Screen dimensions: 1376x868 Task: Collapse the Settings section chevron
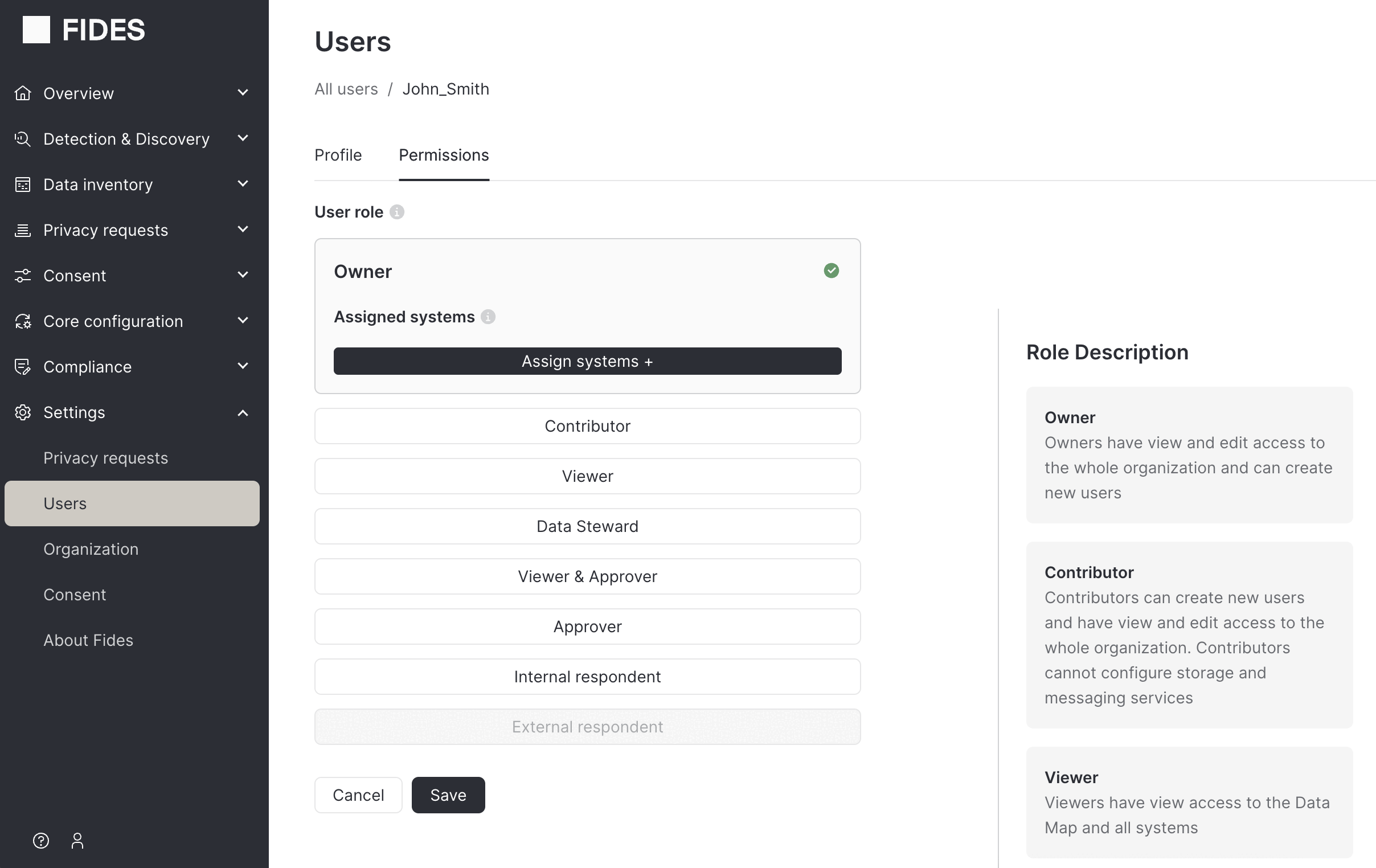click(243, 412)
